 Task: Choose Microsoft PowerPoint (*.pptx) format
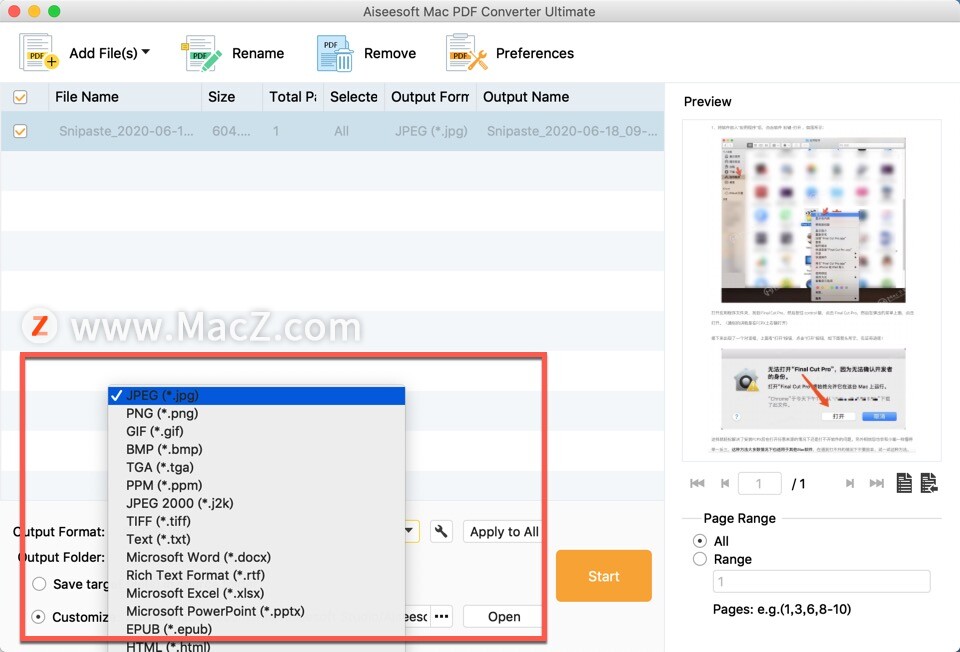(257, 611)
